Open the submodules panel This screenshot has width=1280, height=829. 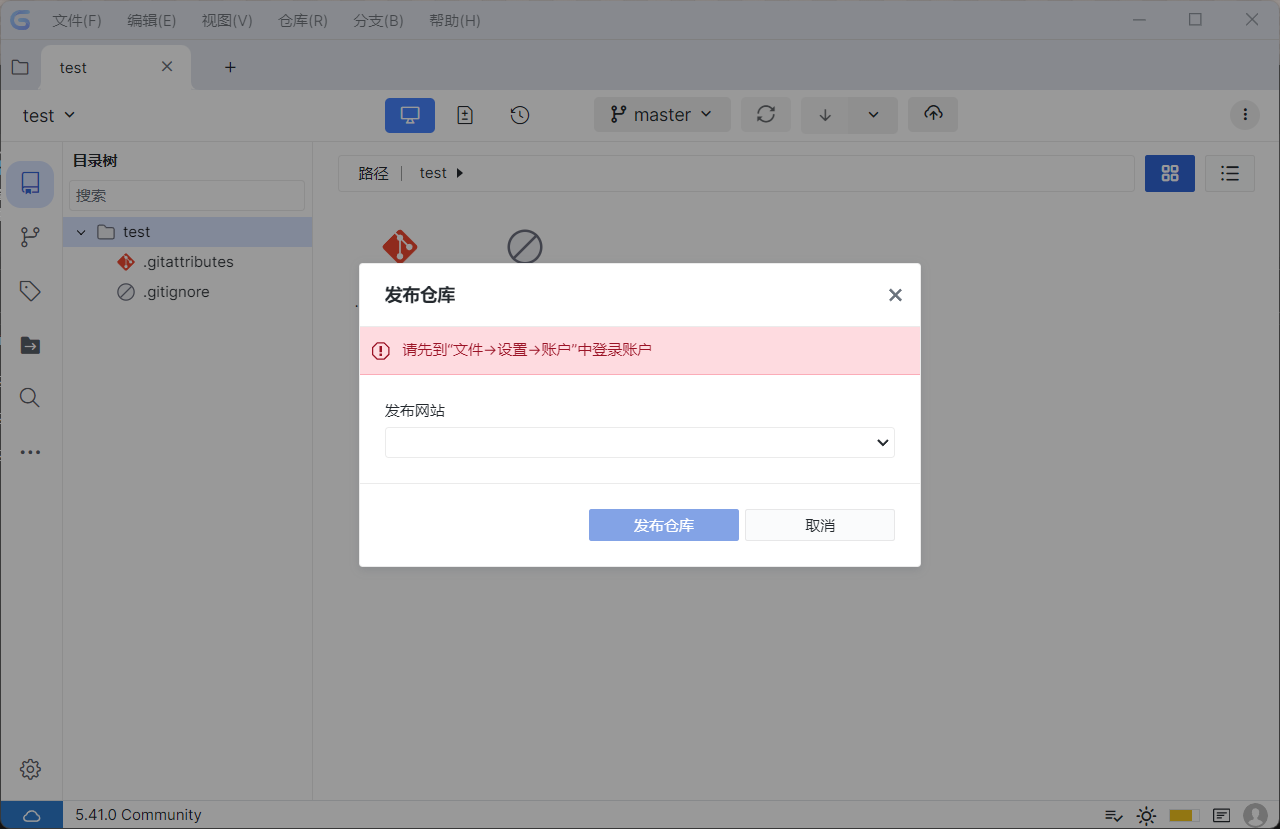click(x=29, y=345)
